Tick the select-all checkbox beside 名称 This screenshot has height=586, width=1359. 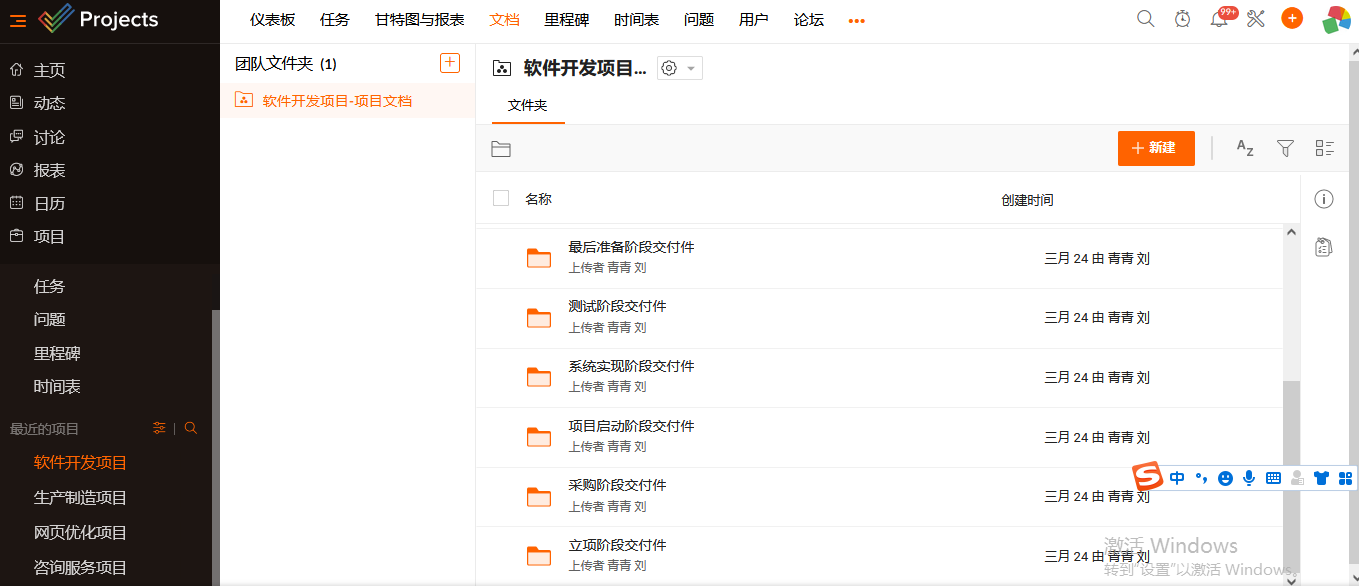click(501, 199)
